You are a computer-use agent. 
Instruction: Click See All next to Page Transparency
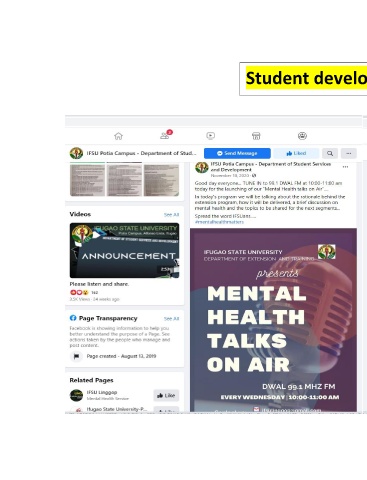(171, 319)
